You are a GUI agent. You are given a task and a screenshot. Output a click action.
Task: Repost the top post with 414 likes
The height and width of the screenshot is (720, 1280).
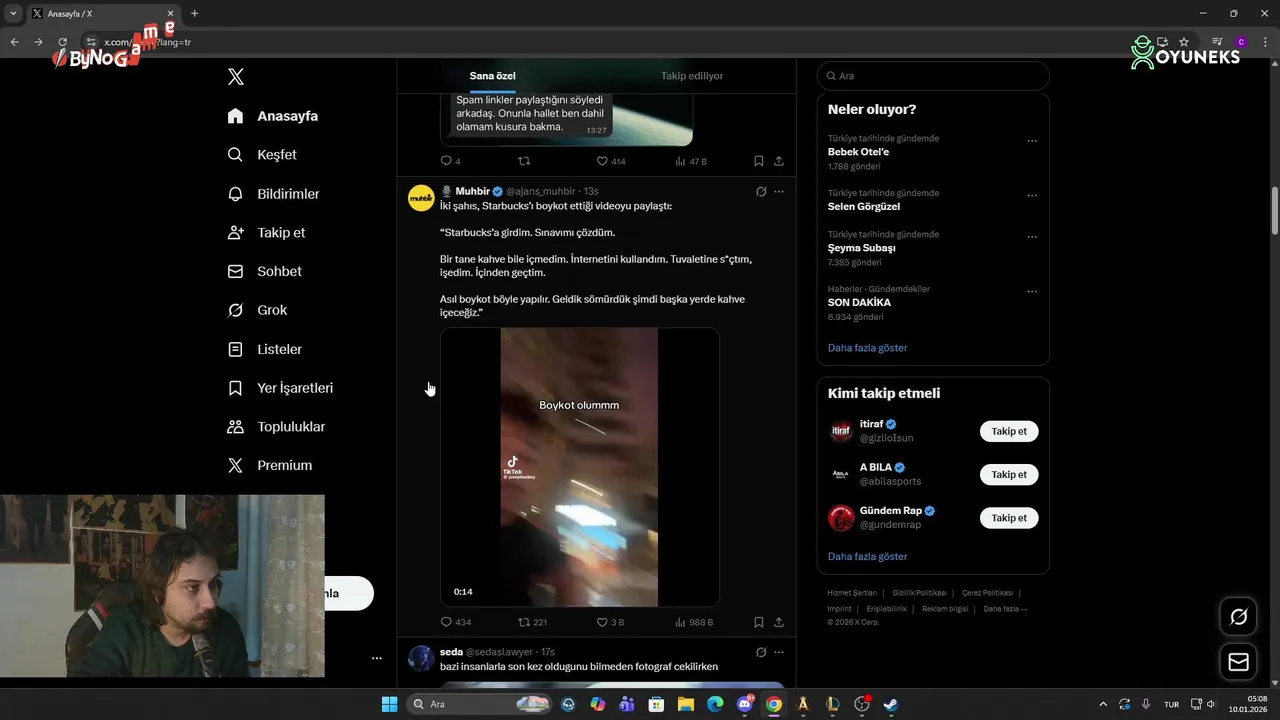point(524,161)
